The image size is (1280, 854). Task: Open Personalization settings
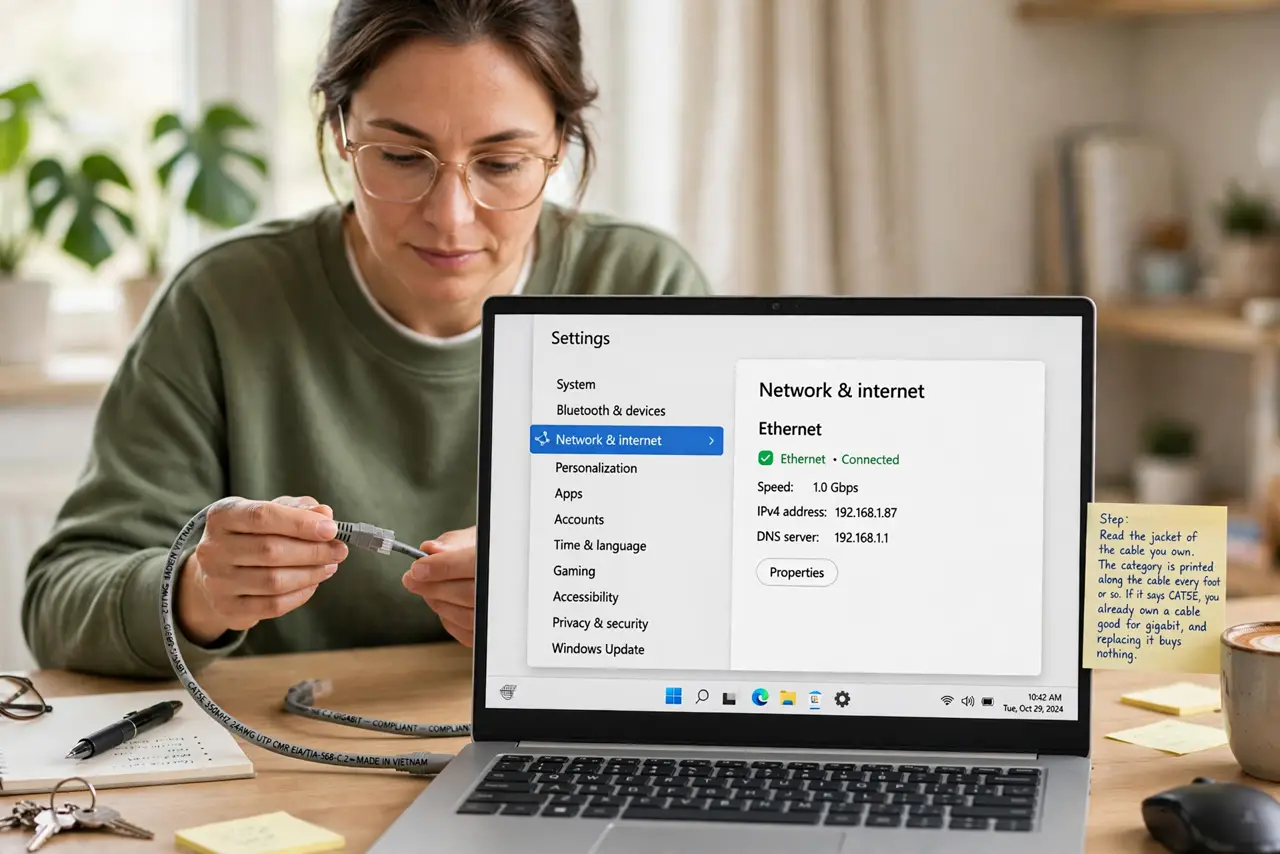pyautogui.click(x=596, y=468)
